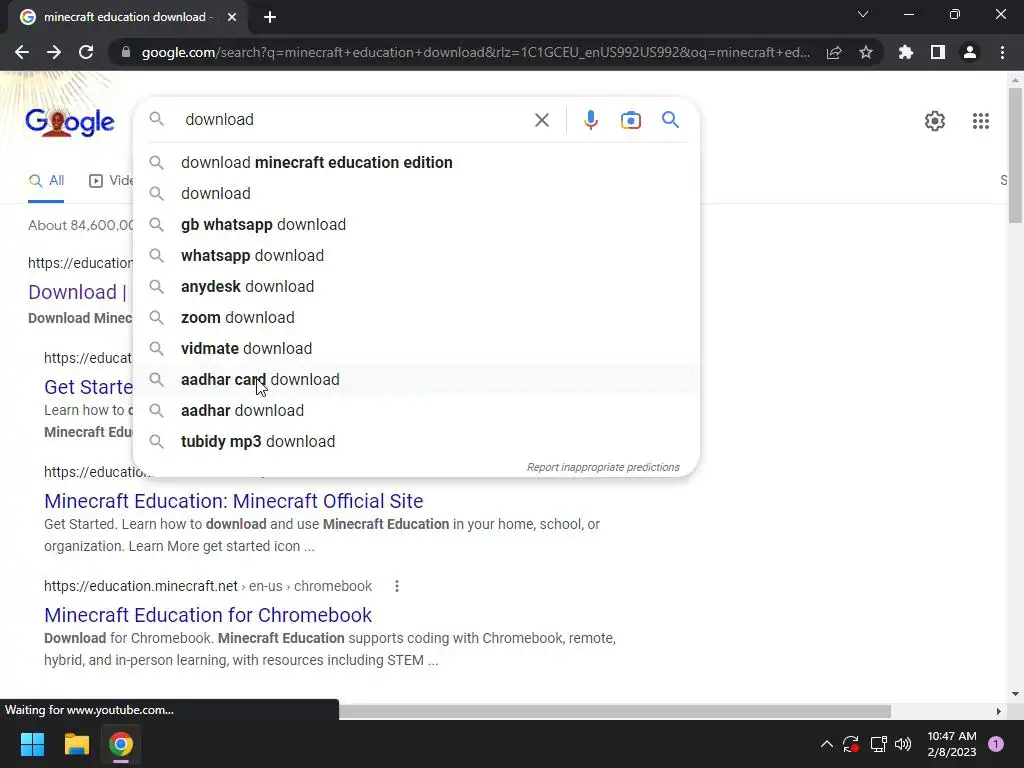
Task: Select suggestion download minecraft education edition
Action: (x=416, y=163)
